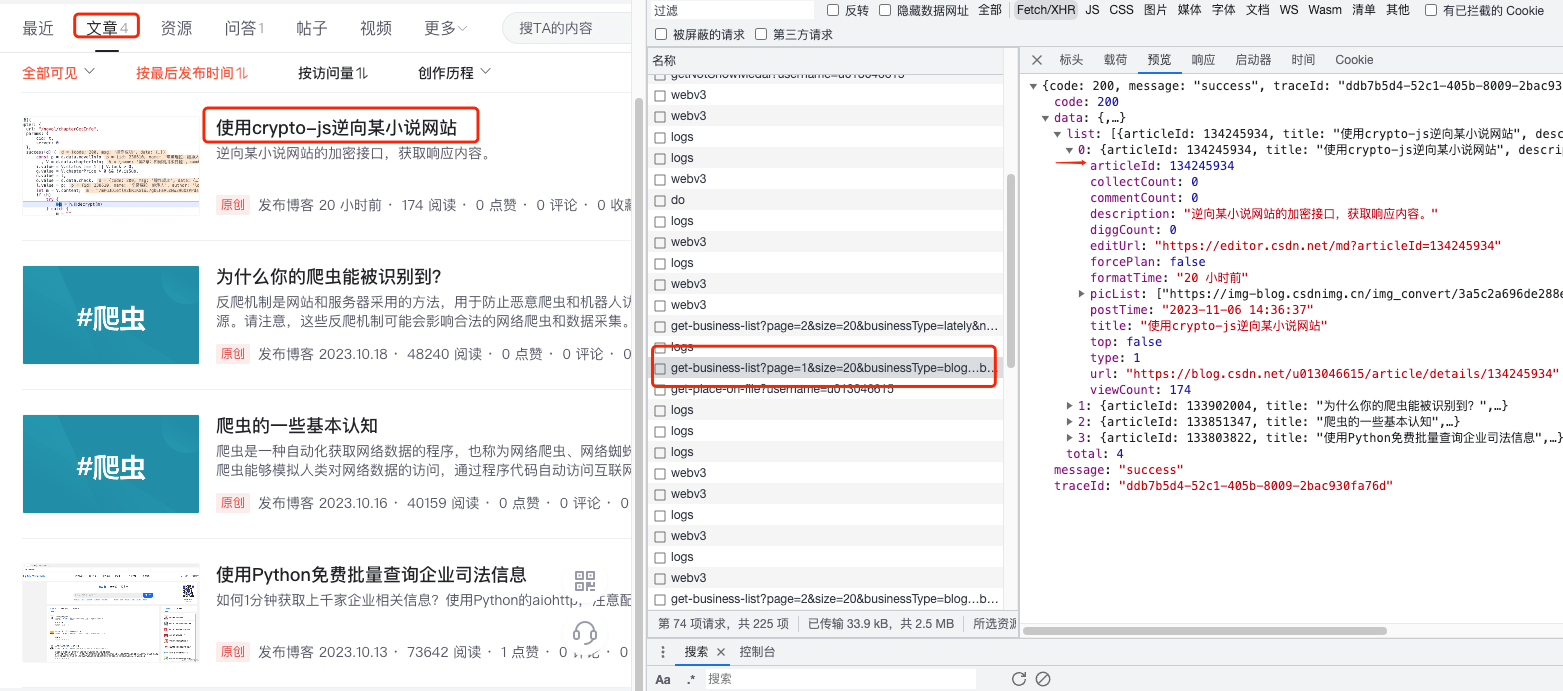The image size is (1563, 691).
Task: Open article 为什么你的爬虫能被识别到?
Action: [329, 277]
